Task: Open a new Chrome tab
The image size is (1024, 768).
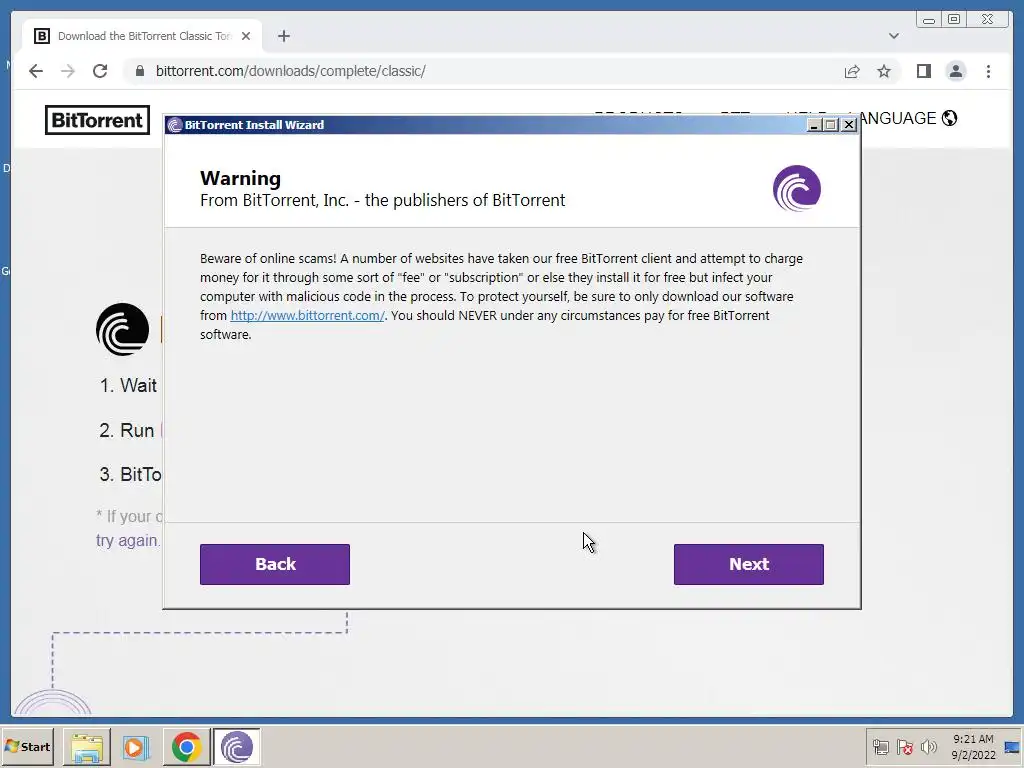Action: tap(283, 36)
